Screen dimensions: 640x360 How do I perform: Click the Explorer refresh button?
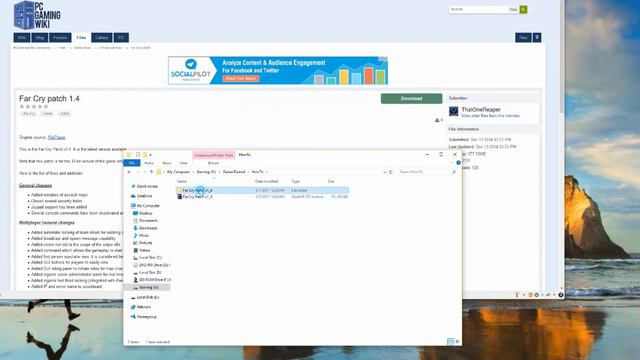tap(391, 172)
